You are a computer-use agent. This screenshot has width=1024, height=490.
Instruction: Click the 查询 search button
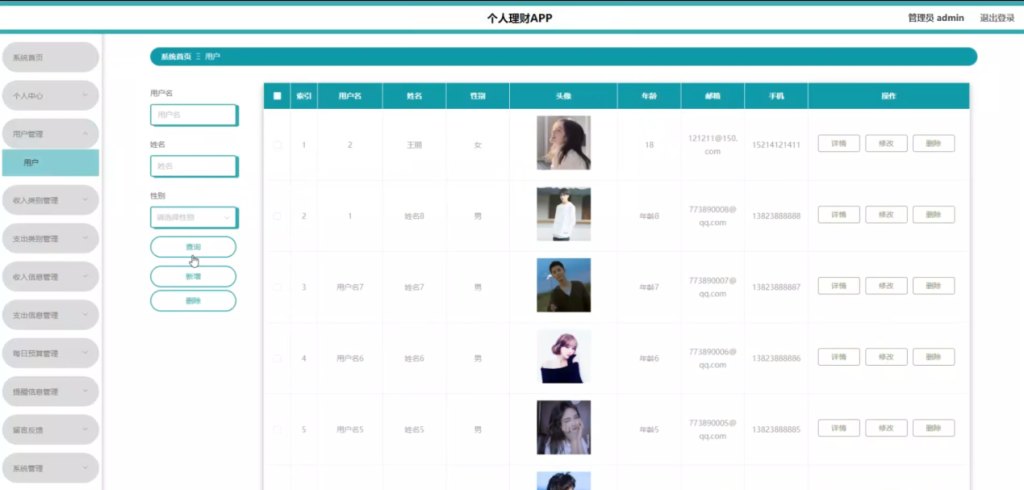click(193, 247)
